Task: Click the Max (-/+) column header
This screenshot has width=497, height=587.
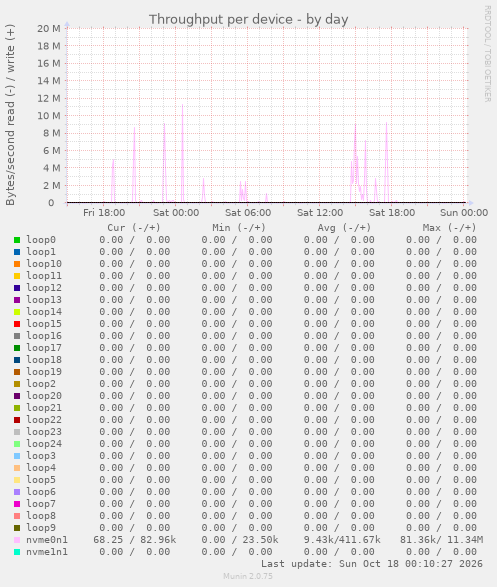Action: (x=449, y=228)
